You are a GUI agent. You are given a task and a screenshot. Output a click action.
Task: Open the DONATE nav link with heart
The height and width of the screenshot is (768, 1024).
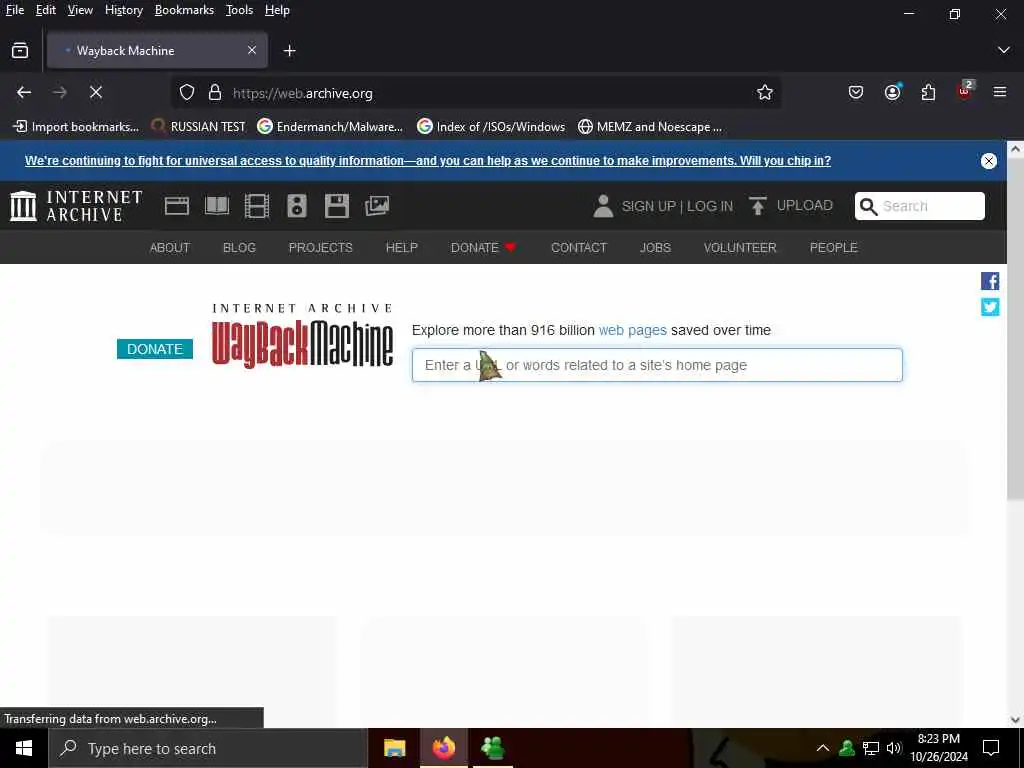click(483, 248)
